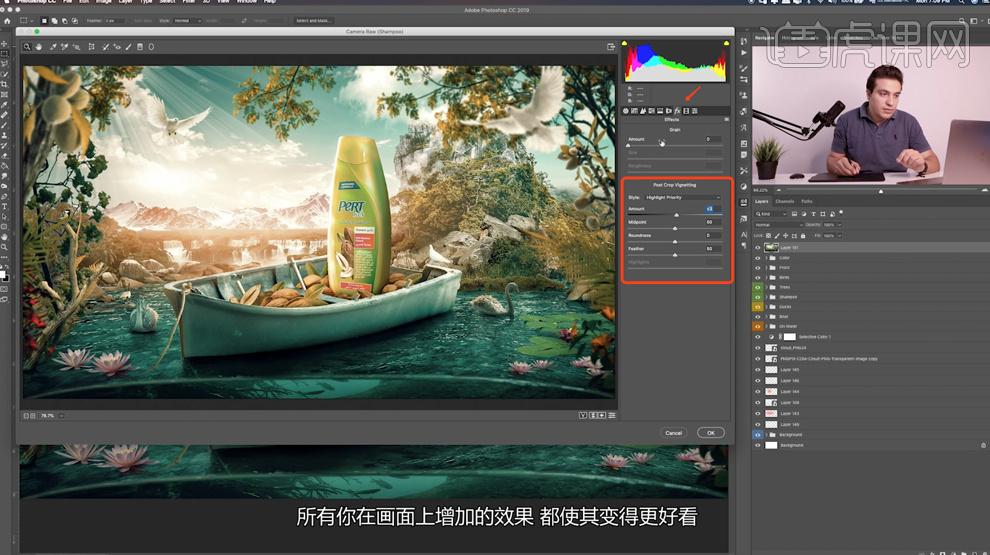Open the vignette Style dropdown
This screenshot has width=990, height=555.
click(x=683, y=197)
